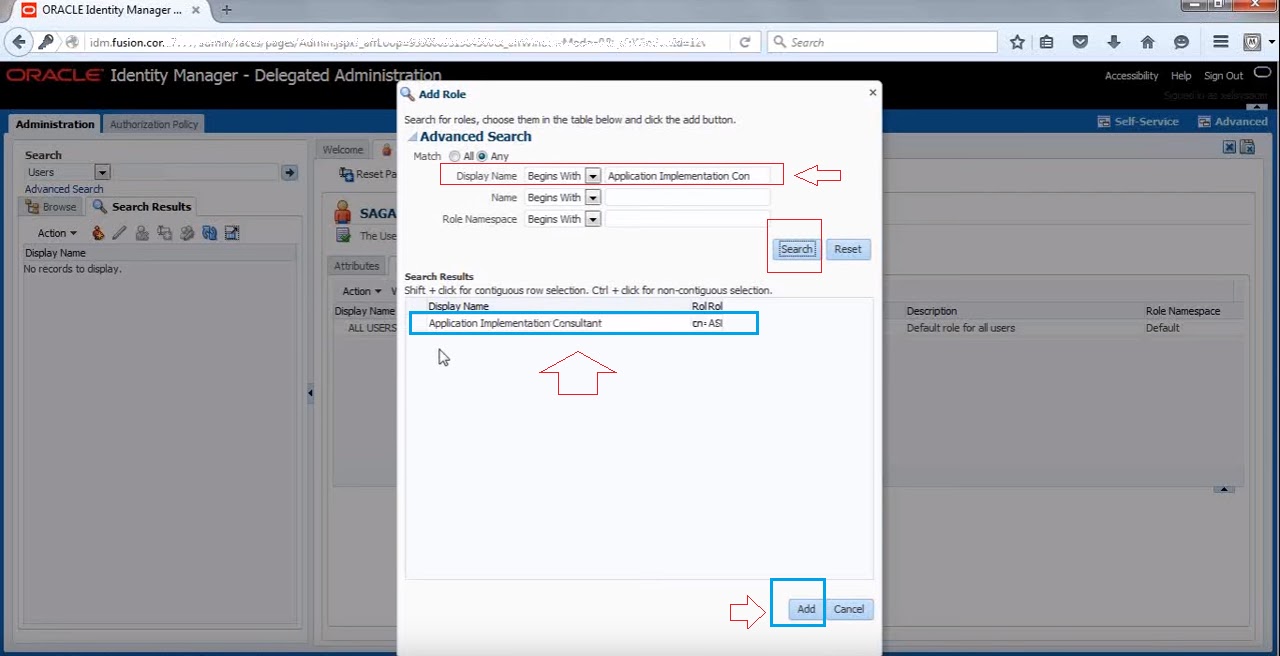Image resolution: width=1280 pixels, height=656 pixels.
Task: Switch to the Administration tab
Action: click(x=55, y=124)
